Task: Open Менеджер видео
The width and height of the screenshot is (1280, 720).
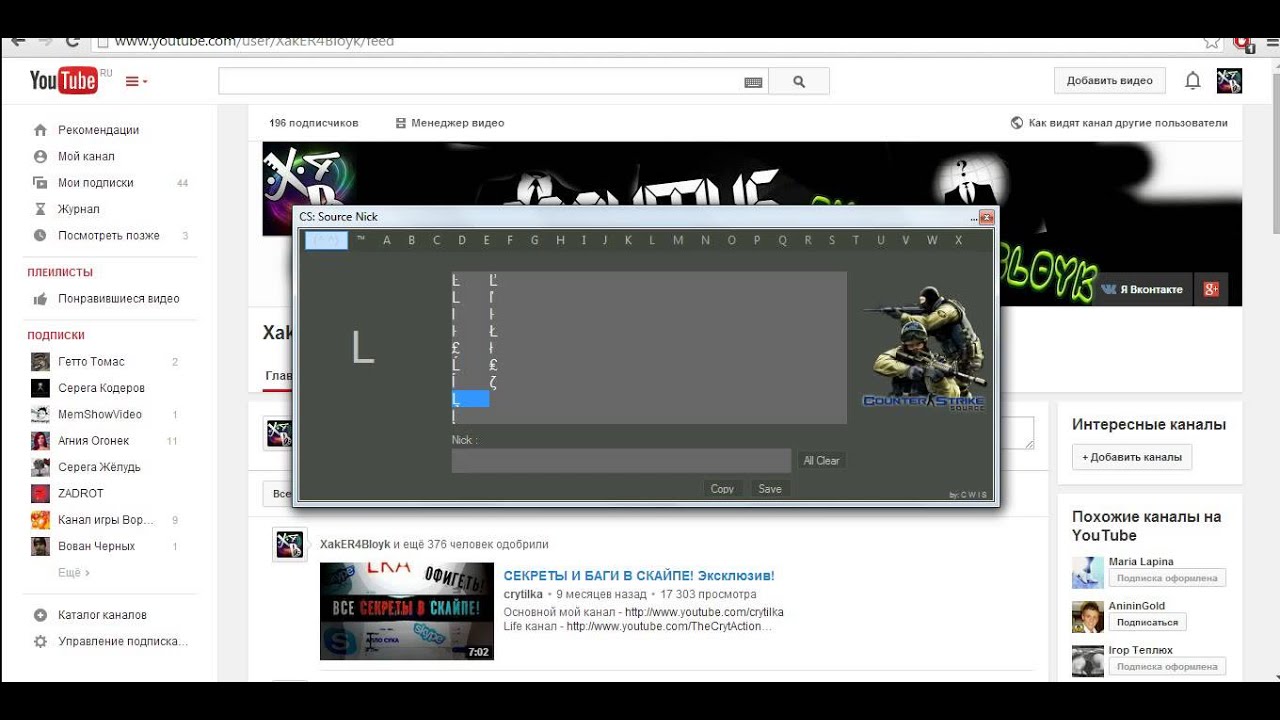Action: (x=450, y=123)
